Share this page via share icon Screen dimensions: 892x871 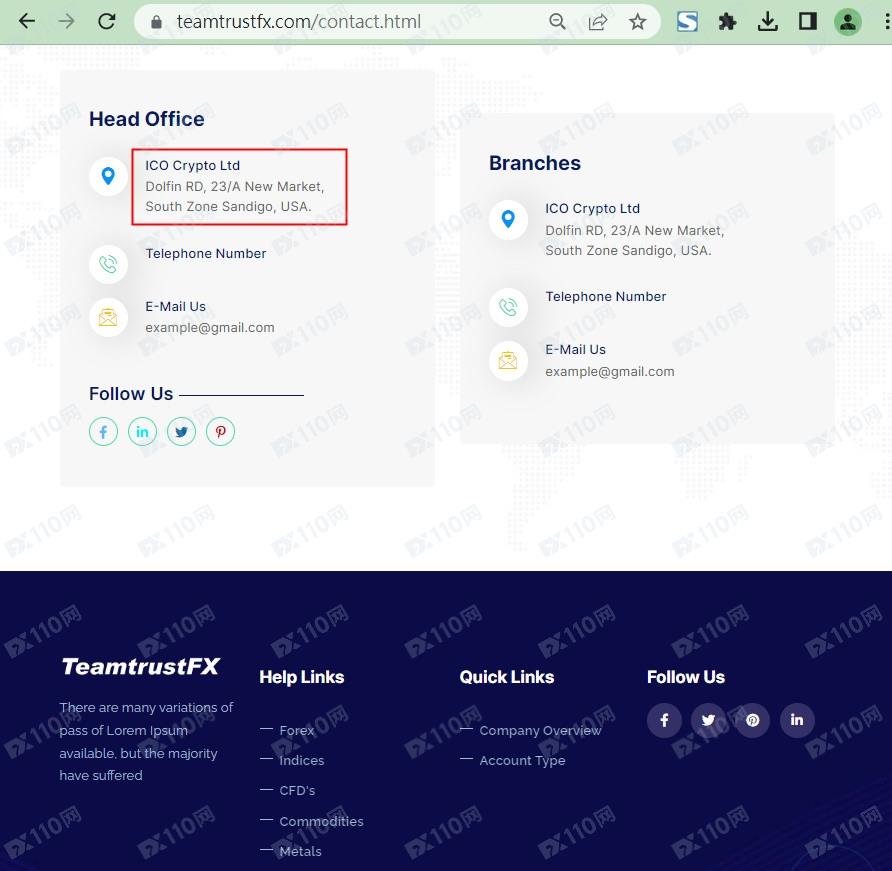[598, 22]
